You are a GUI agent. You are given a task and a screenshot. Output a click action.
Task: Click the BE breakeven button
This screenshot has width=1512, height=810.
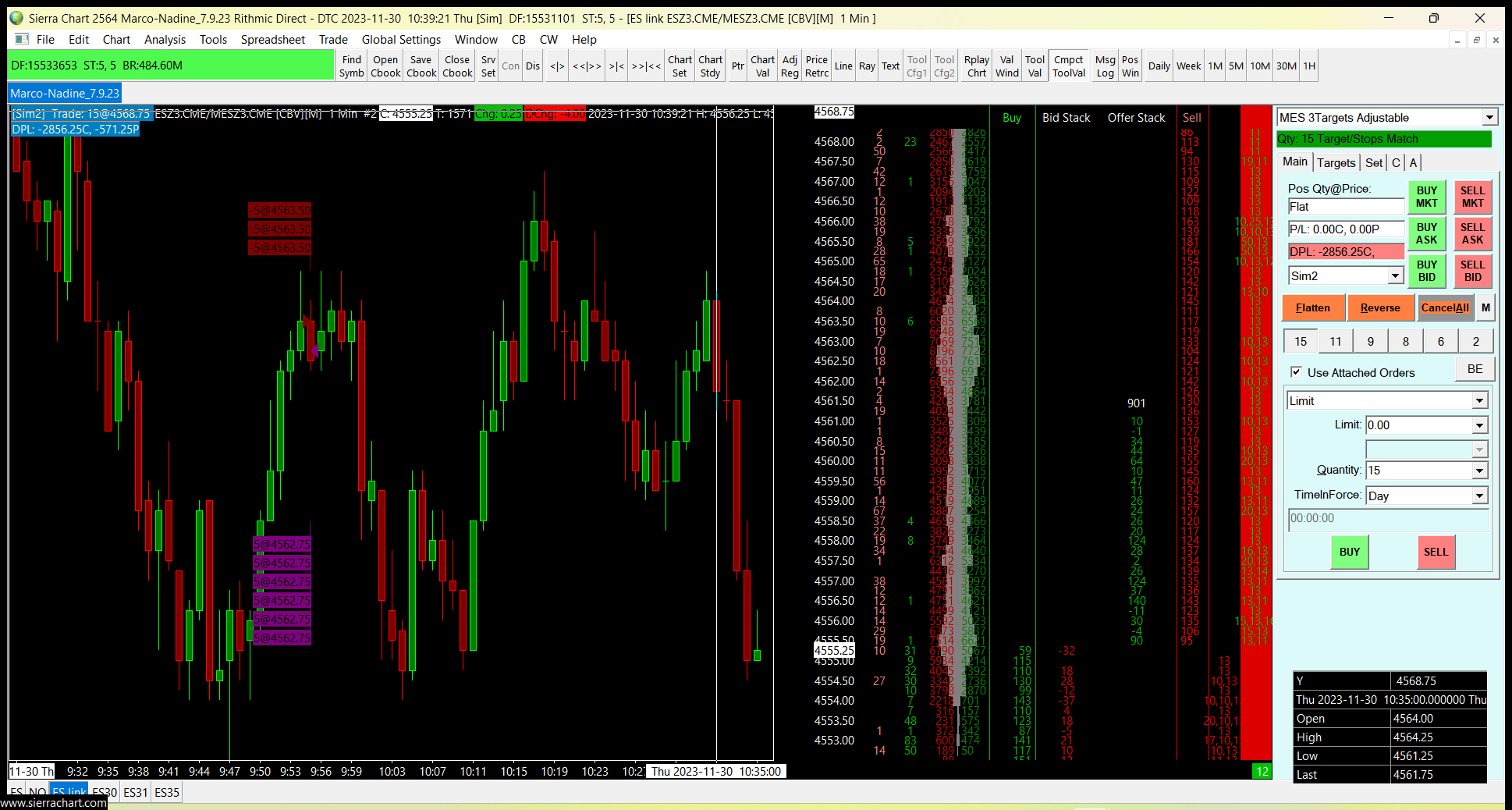click(x=1475, y=369)
